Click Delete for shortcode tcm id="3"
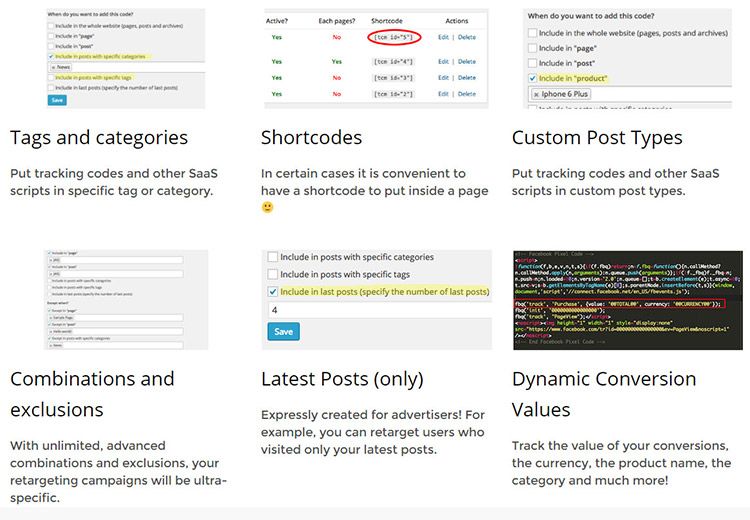This screenshot has width=750, height=520. pos(467,77)
